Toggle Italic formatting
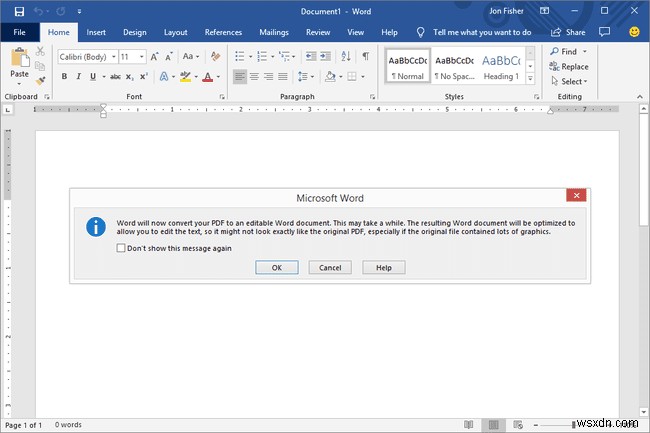The image size is (650, 433). [78, 76]
